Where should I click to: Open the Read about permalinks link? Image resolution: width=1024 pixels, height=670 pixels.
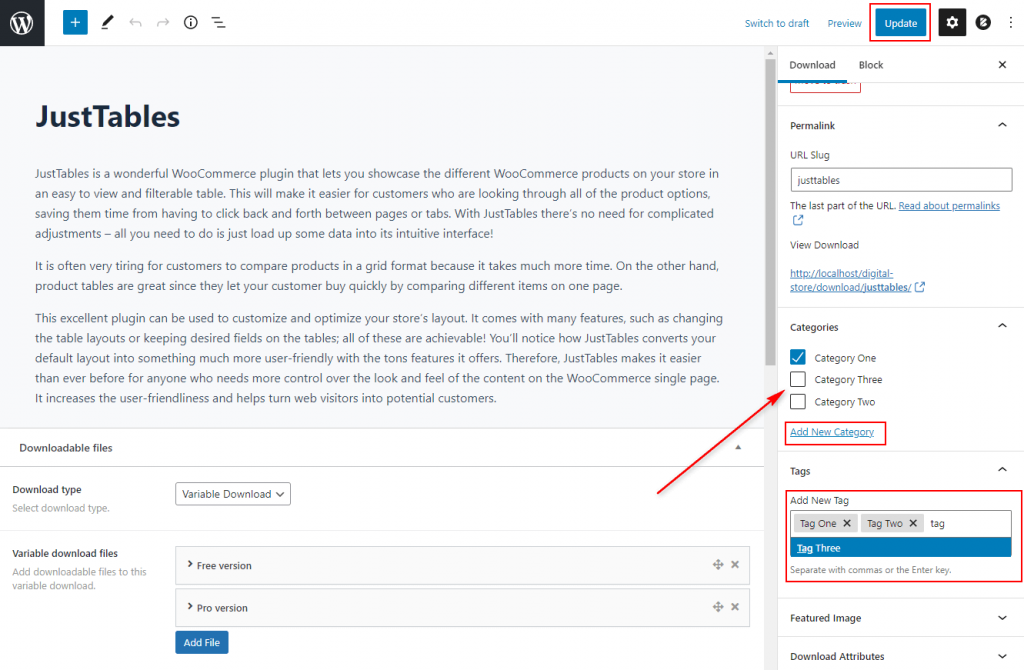tap(949, 206)
